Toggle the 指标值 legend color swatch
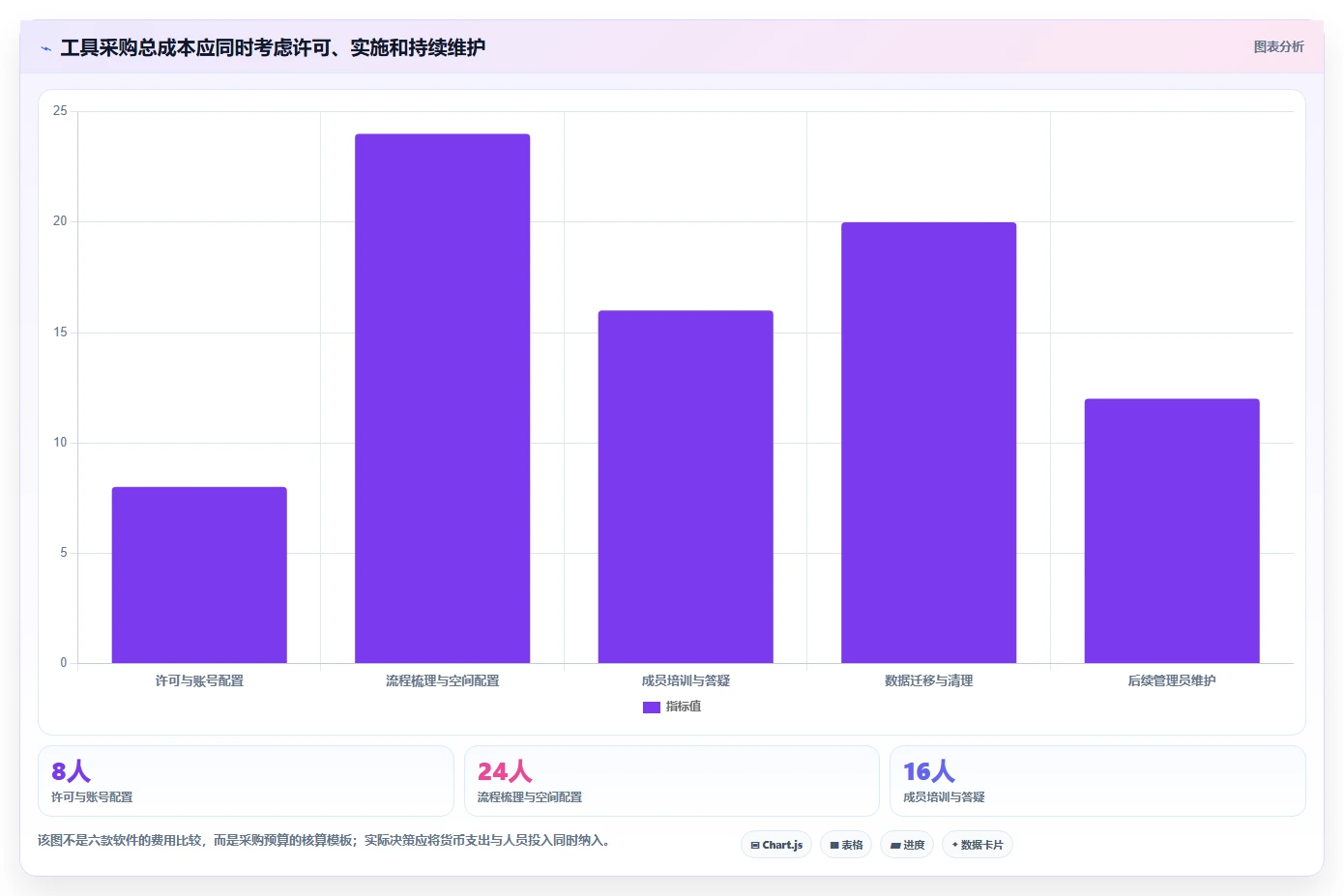 pyautogui.click(x=652, y=708)
